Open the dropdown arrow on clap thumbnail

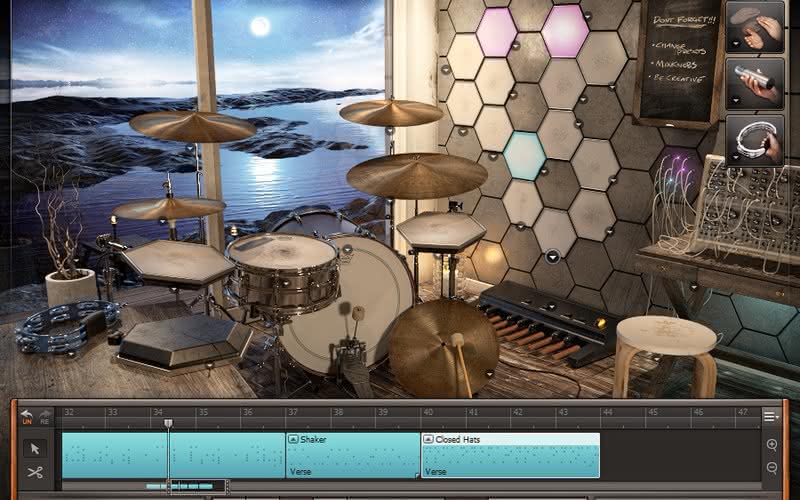[736, 44]
